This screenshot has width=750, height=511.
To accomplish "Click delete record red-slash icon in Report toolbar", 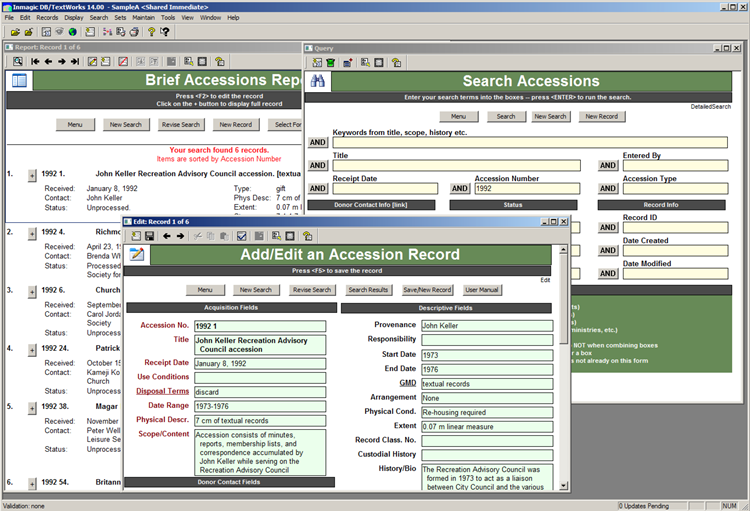I will tap(123, 62).
